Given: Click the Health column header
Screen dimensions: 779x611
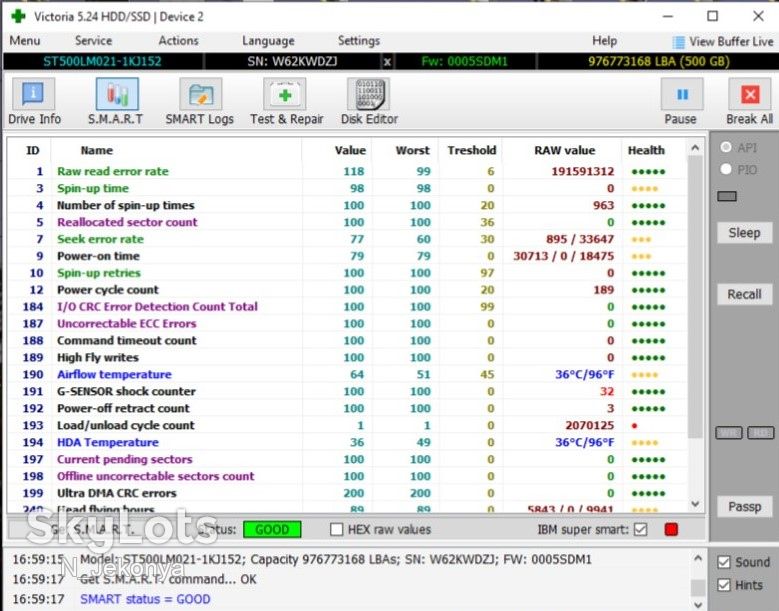Looking at the screenshot, I should point(646,150).
